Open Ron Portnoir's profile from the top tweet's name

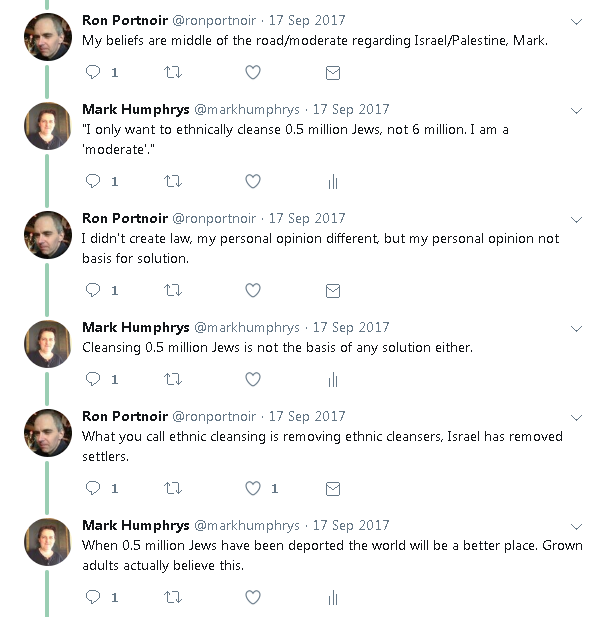124,21
